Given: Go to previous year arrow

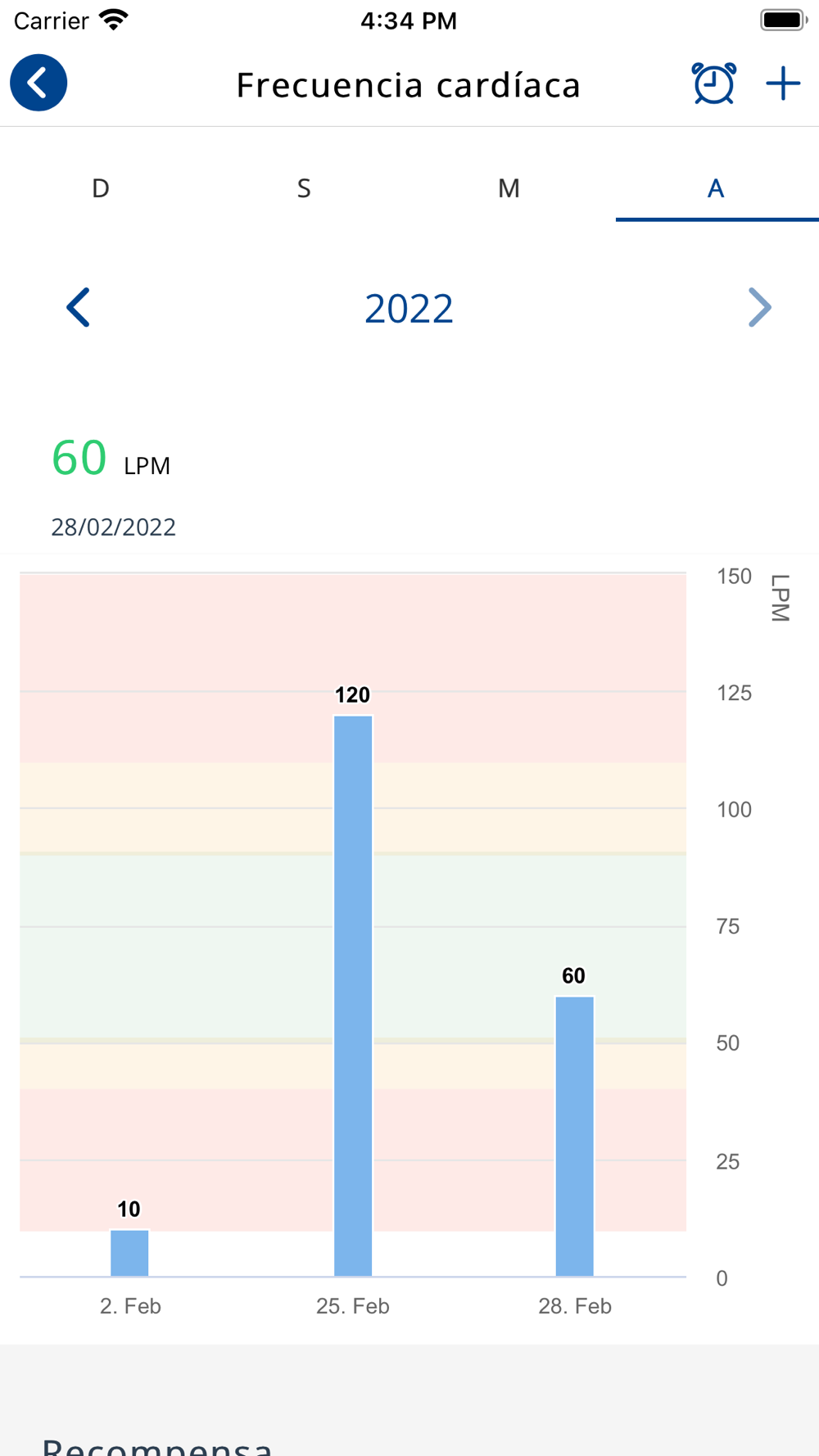Looking at the screenshot, I should [x=78, y=308].
